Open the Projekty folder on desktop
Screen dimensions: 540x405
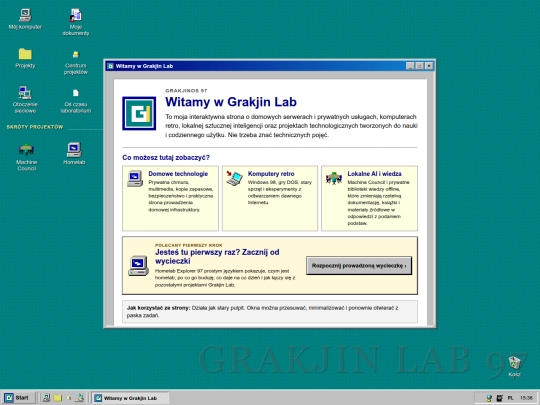(x=25, y=58)
